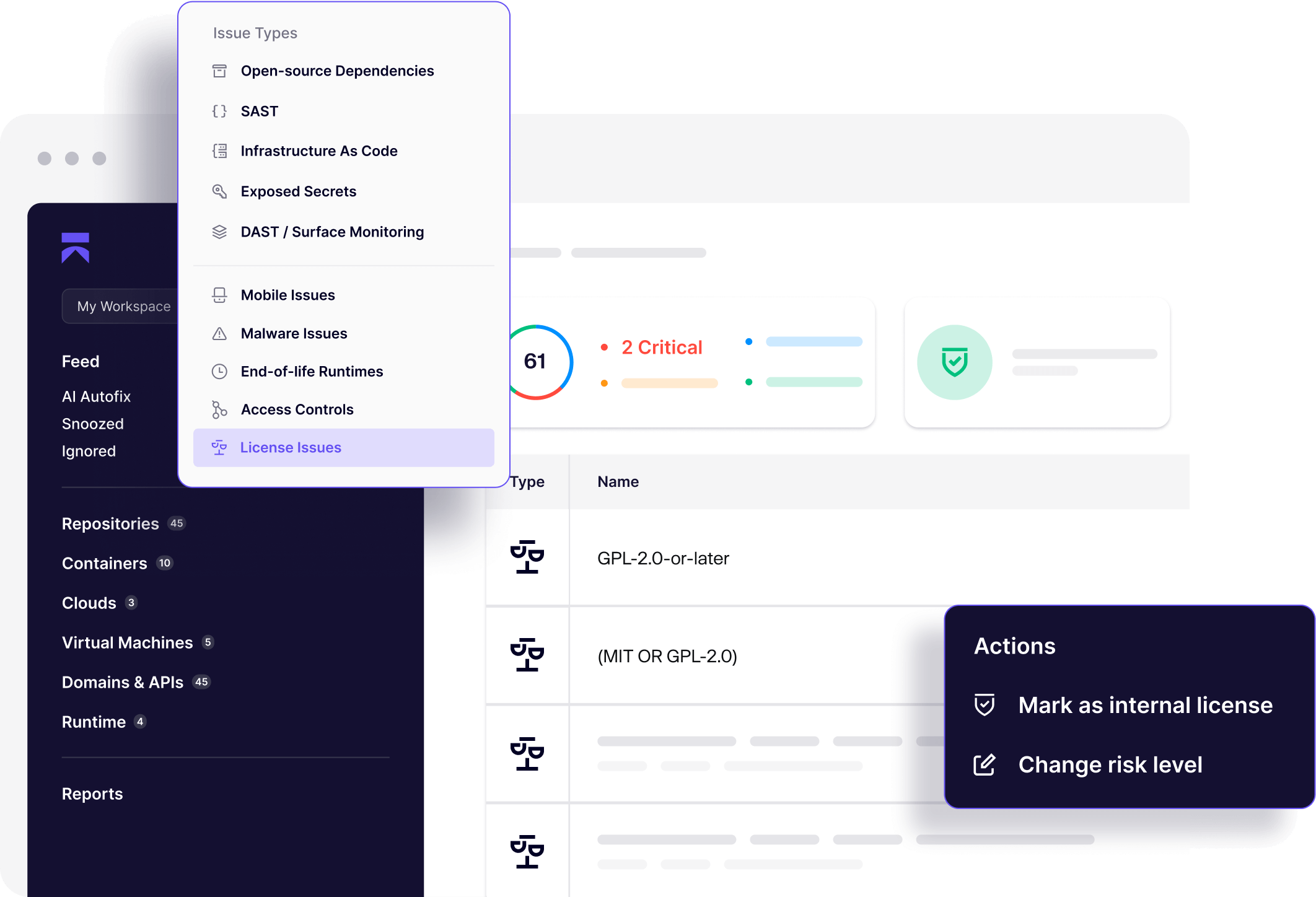1316x897 pixels.
Task: Choose Infrastructure As Code issue type
Action: pos(318,151)
